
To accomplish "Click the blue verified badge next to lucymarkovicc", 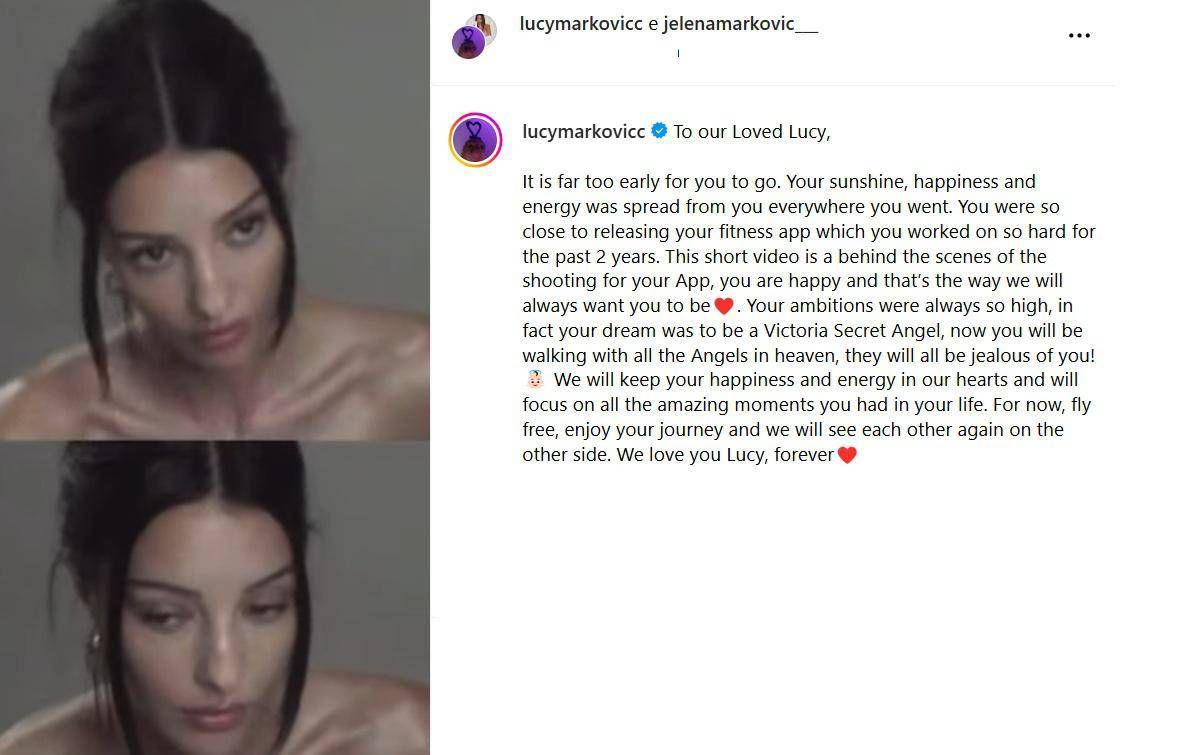I will coord(659,131).
